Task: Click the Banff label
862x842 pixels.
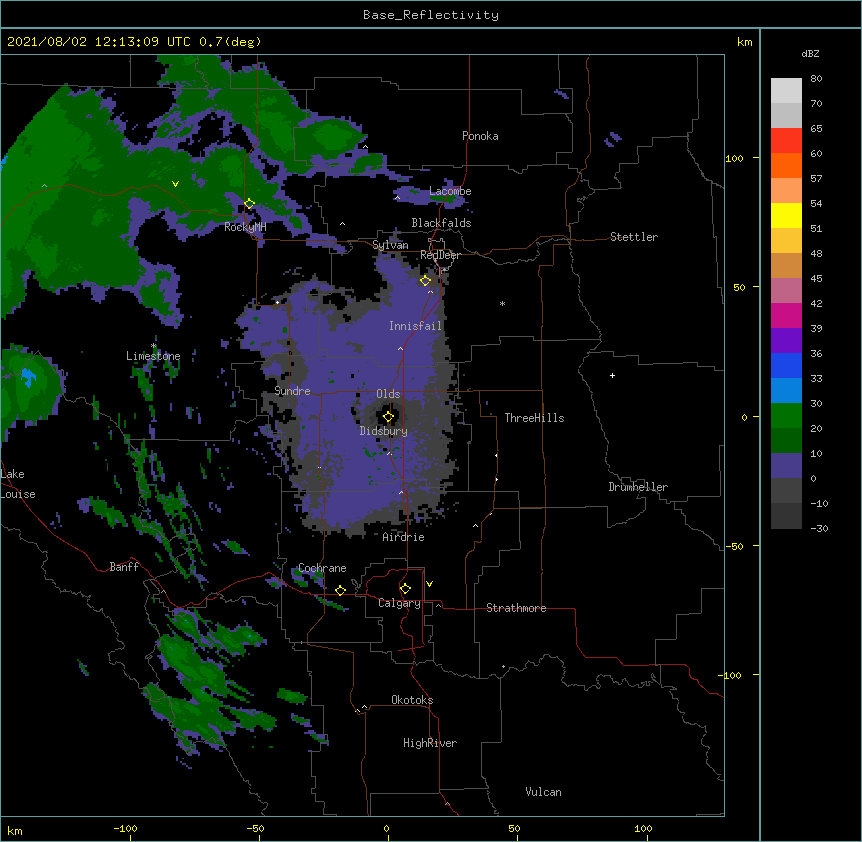Action: [124, 567]
